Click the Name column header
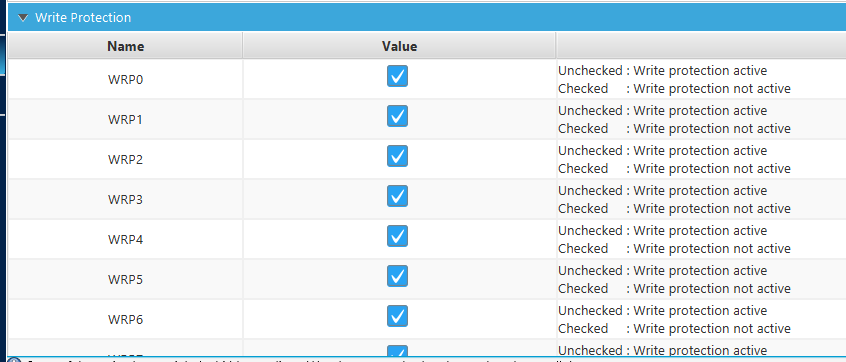 tap(125, 46)
